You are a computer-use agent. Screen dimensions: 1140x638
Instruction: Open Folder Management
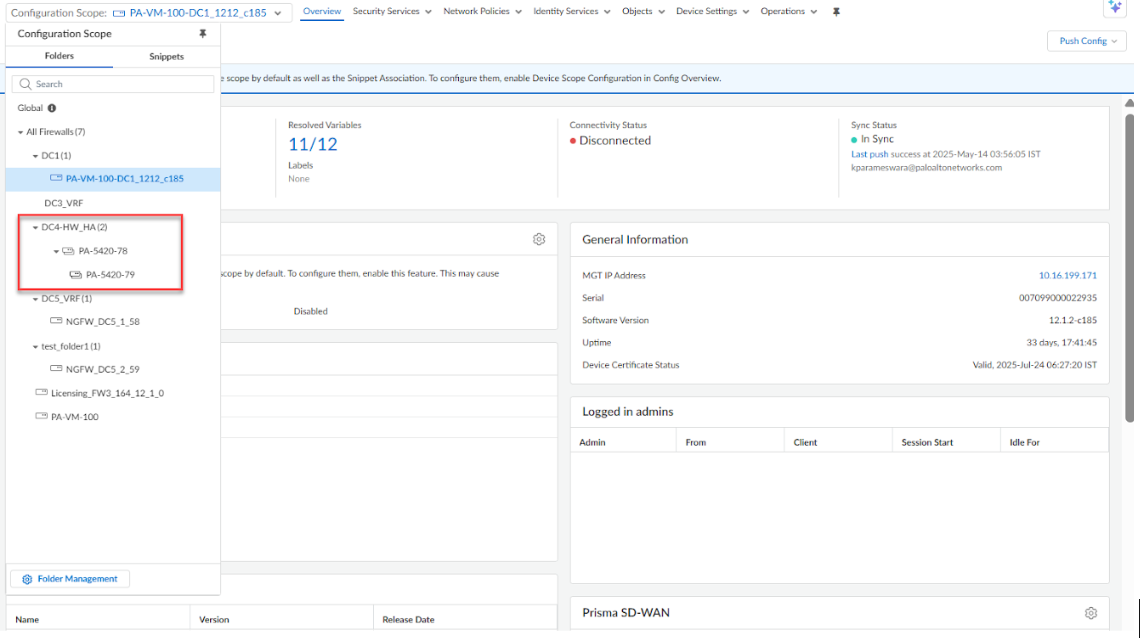tap(70, 579)
